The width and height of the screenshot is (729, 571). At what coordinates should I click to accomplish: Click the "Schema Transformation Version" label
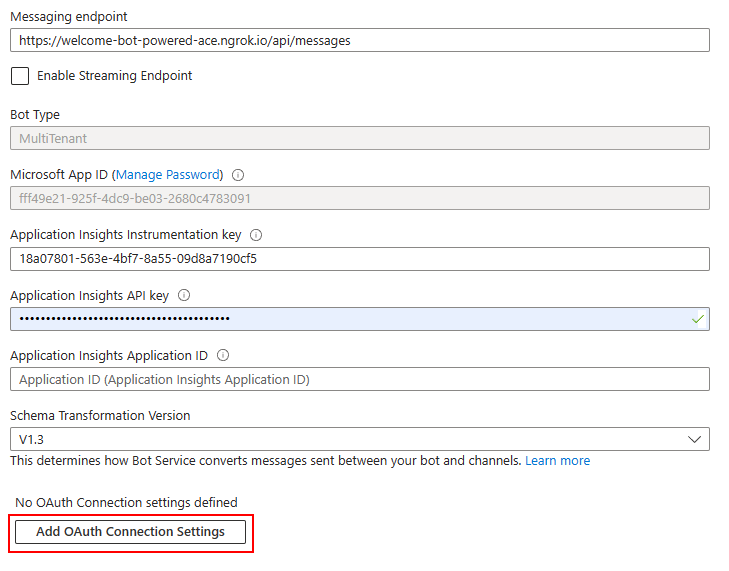[x=100, y=416]
